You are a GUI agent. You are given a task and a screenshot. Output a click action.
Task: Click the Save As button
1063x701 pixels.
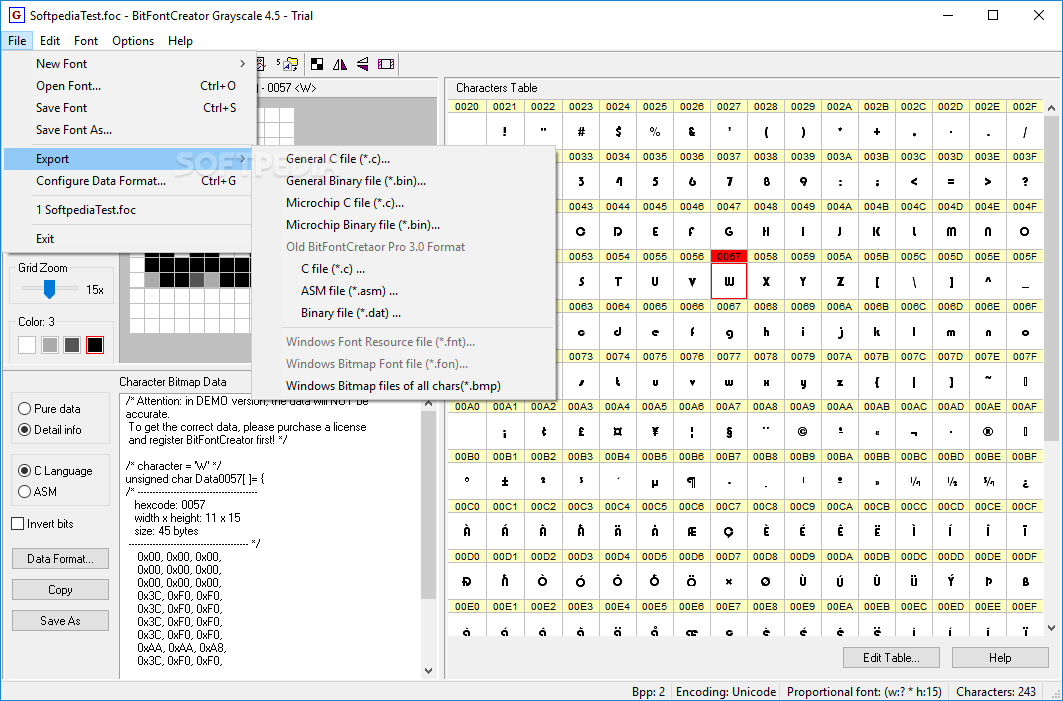[x=60, y=620]
